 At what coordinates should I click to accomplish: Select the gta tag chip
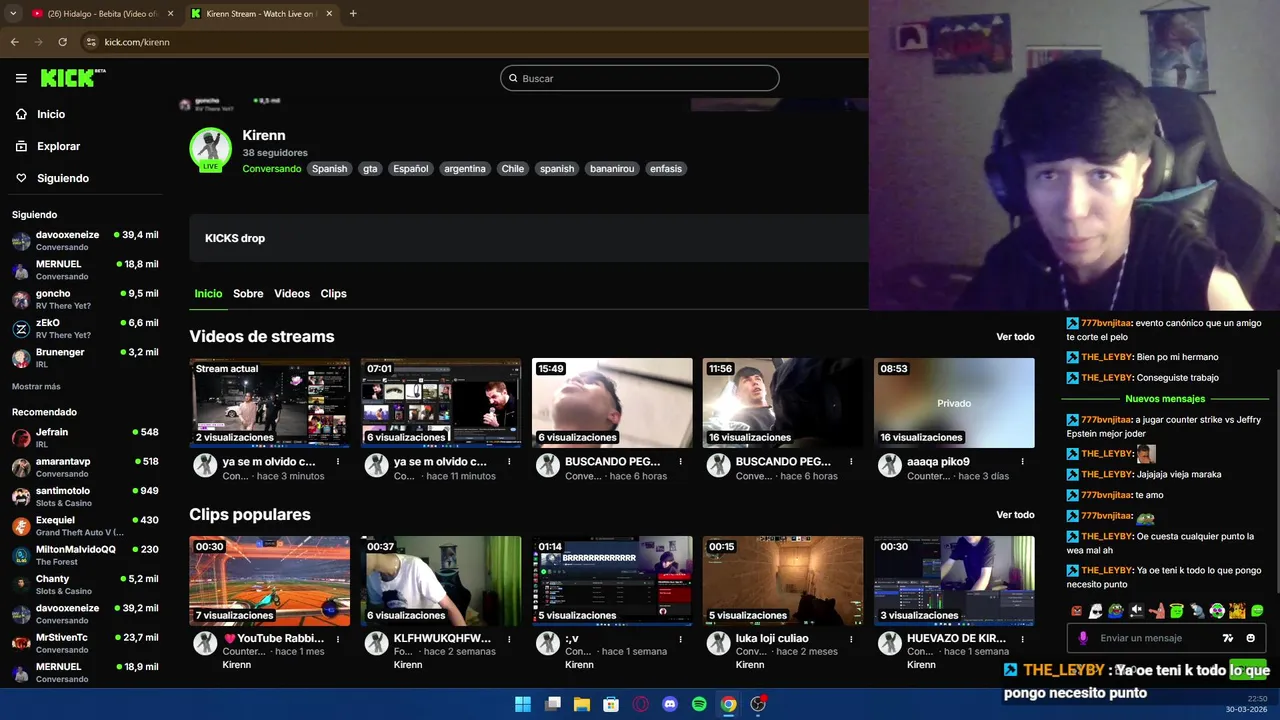click(370, 169)
